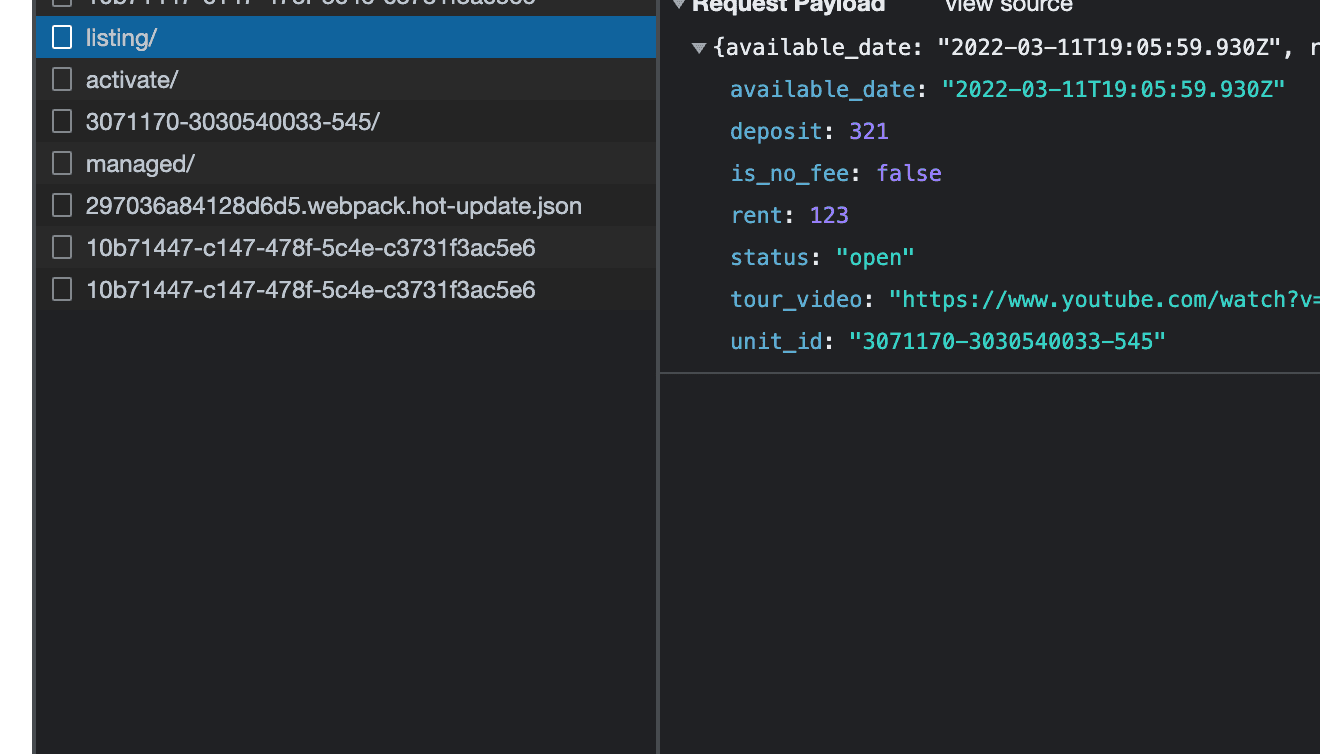Click the available_date key in the property rows
The image size is (1320, 754).
pyautogui.click(x=822, y=89)
